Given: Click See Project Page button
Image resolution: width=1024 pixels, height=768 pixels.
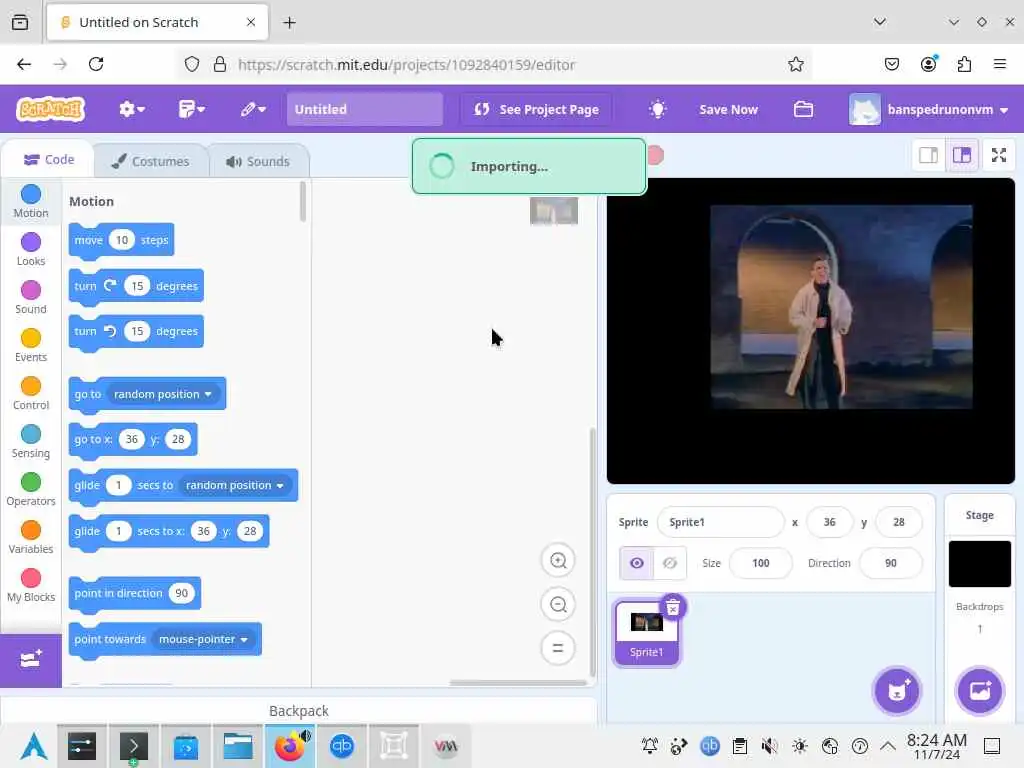Looking at the screenshot, I should click(x=536, y=109).
